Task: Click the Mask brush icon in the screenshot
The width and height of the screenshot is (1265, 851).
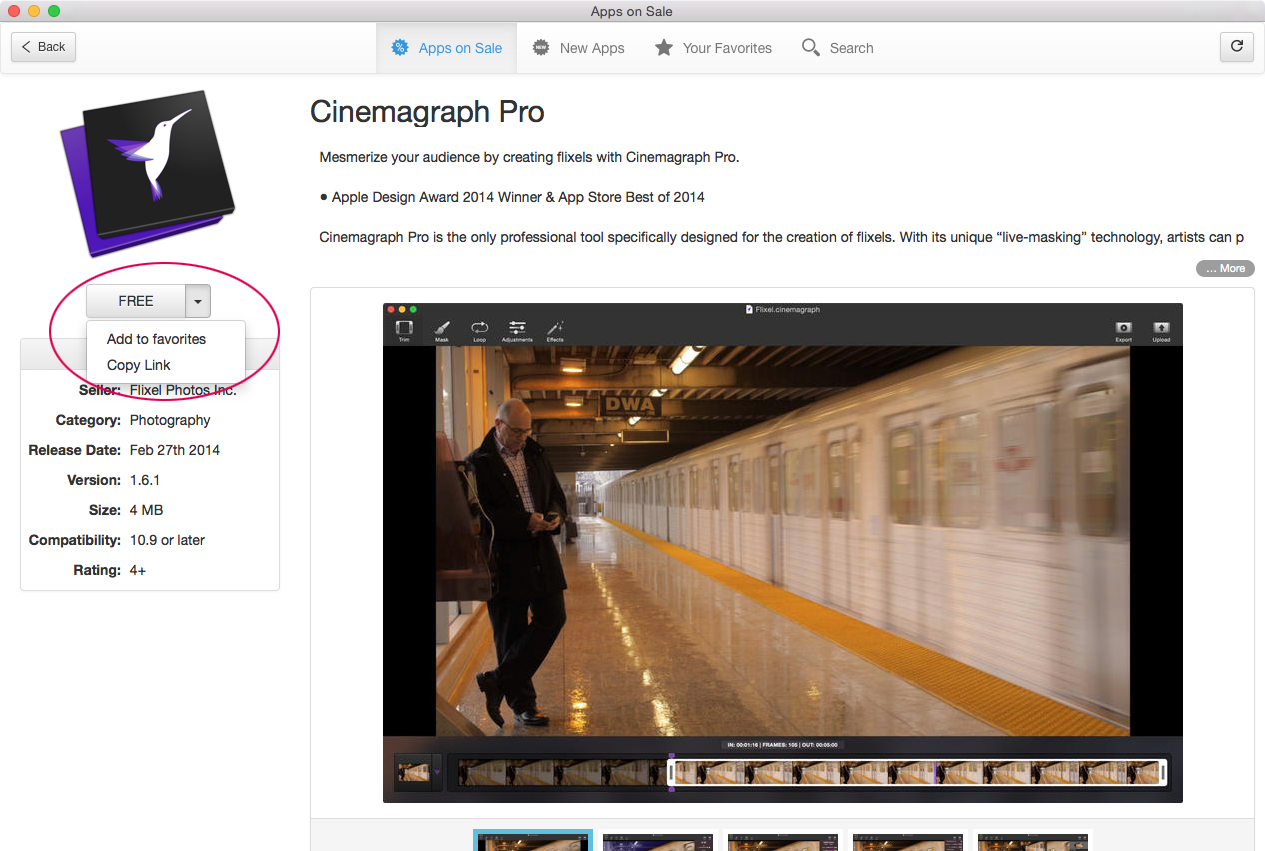Action: click(x=442, y=331)
